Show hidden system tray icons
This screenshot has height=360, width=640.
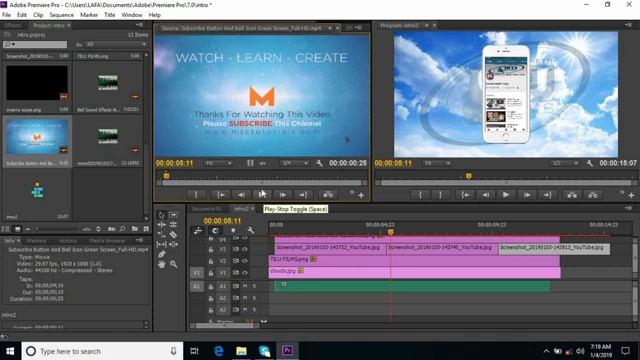[546, 351]
